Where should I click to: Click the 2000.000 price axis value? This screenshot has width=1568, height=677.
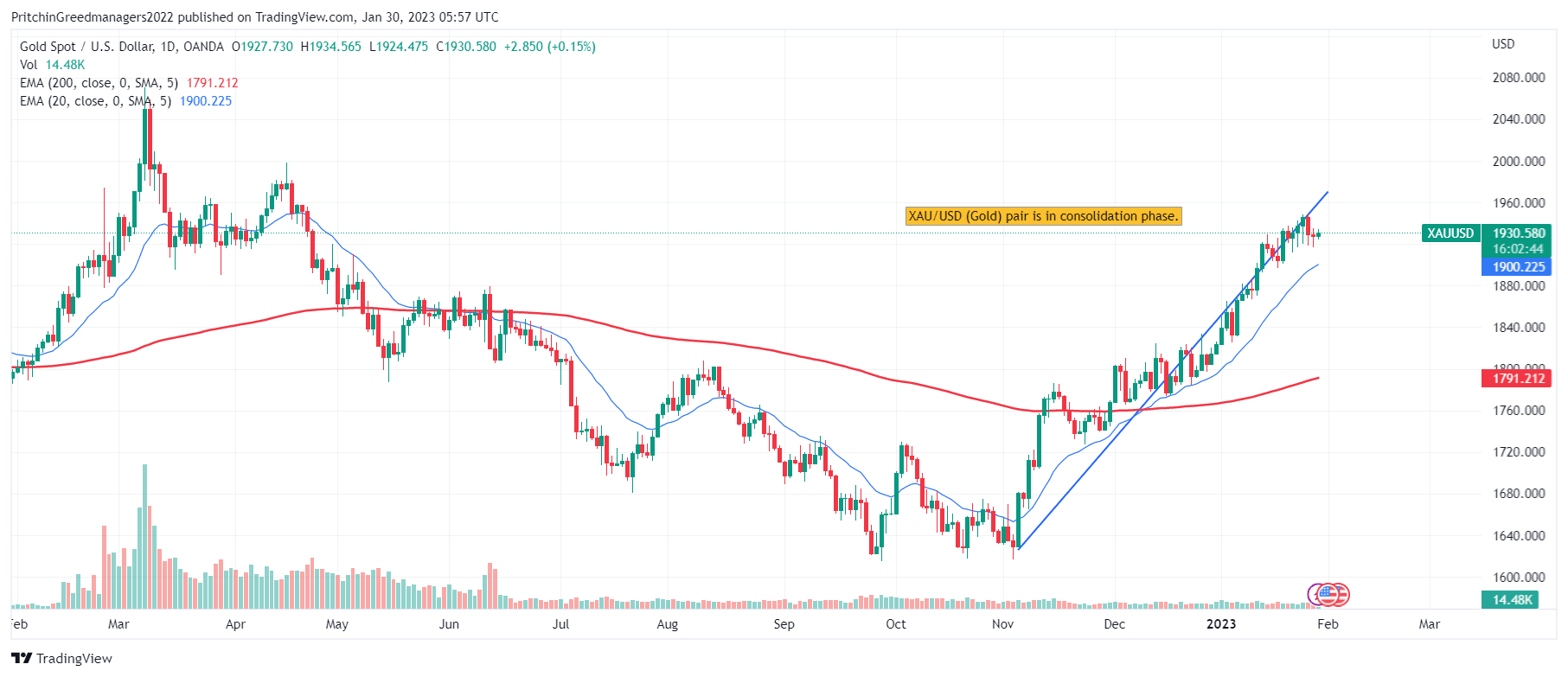point(1519,162)
